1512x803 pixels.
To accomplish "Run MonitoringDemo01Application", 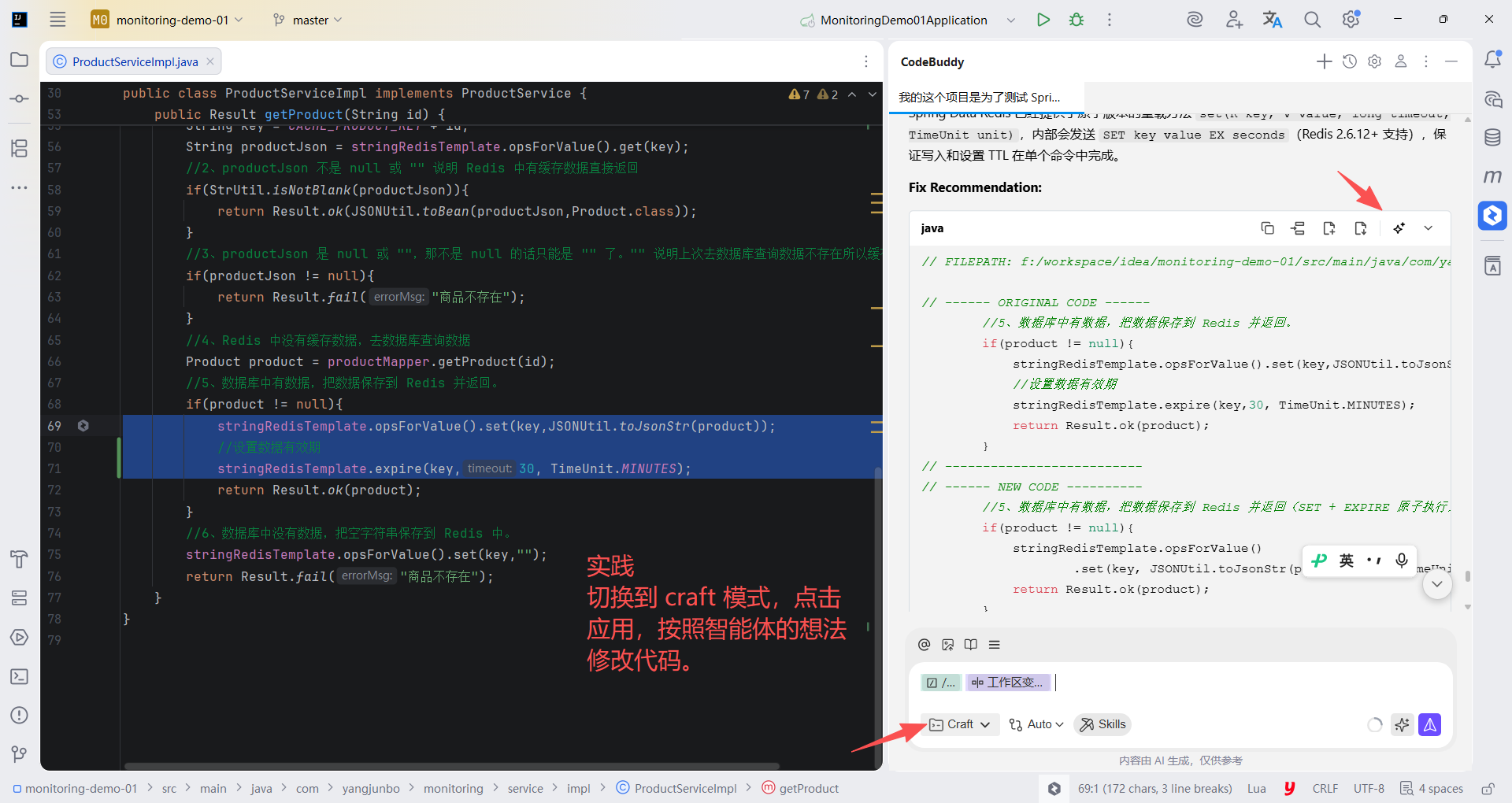I will pos(1043,20).
